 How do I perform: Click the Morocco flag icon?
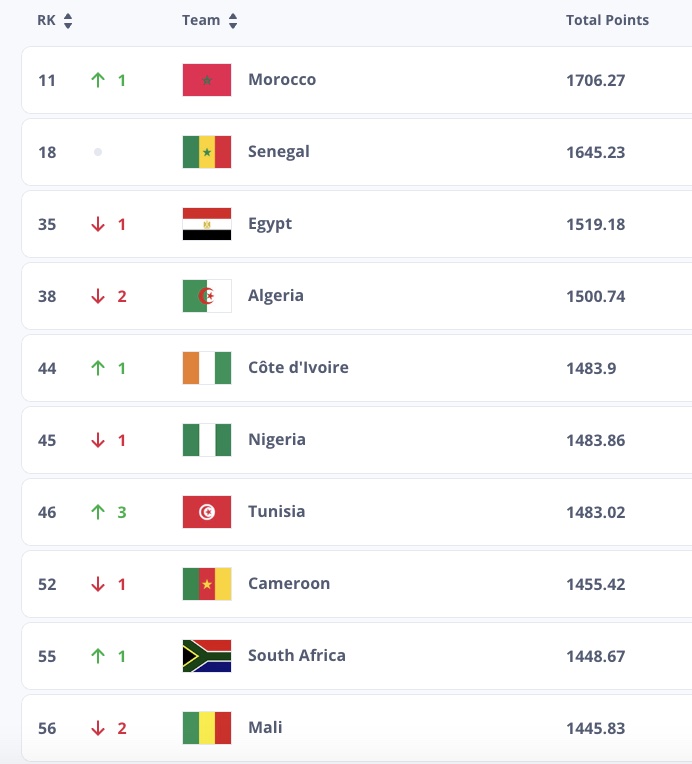(207, 80)
